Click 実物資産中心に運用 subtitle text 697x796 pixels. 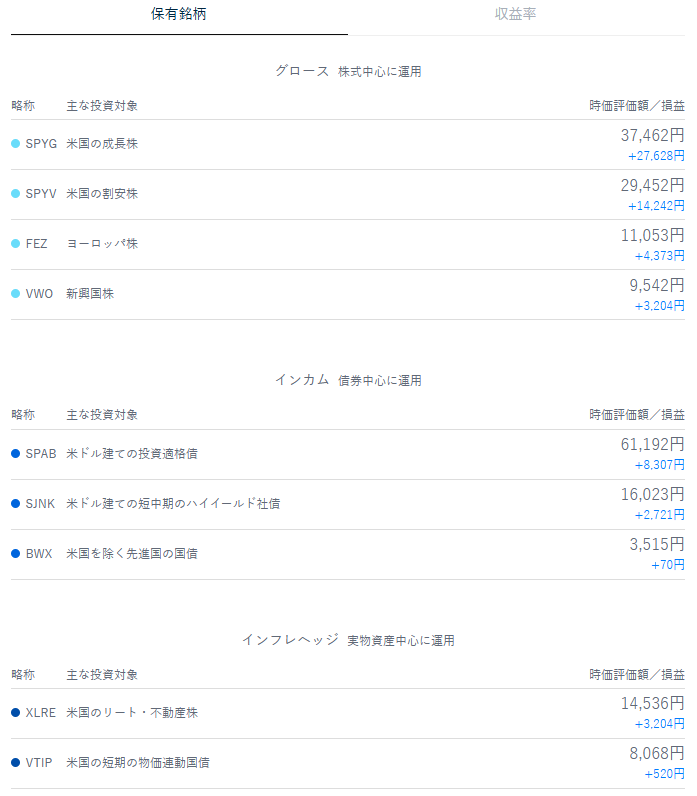click(x=401, y=641)
